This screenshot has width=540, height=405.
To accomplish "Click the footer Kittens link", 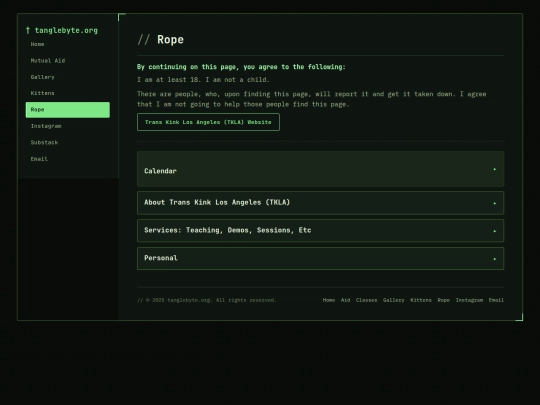I will click(x=421, y=300).
